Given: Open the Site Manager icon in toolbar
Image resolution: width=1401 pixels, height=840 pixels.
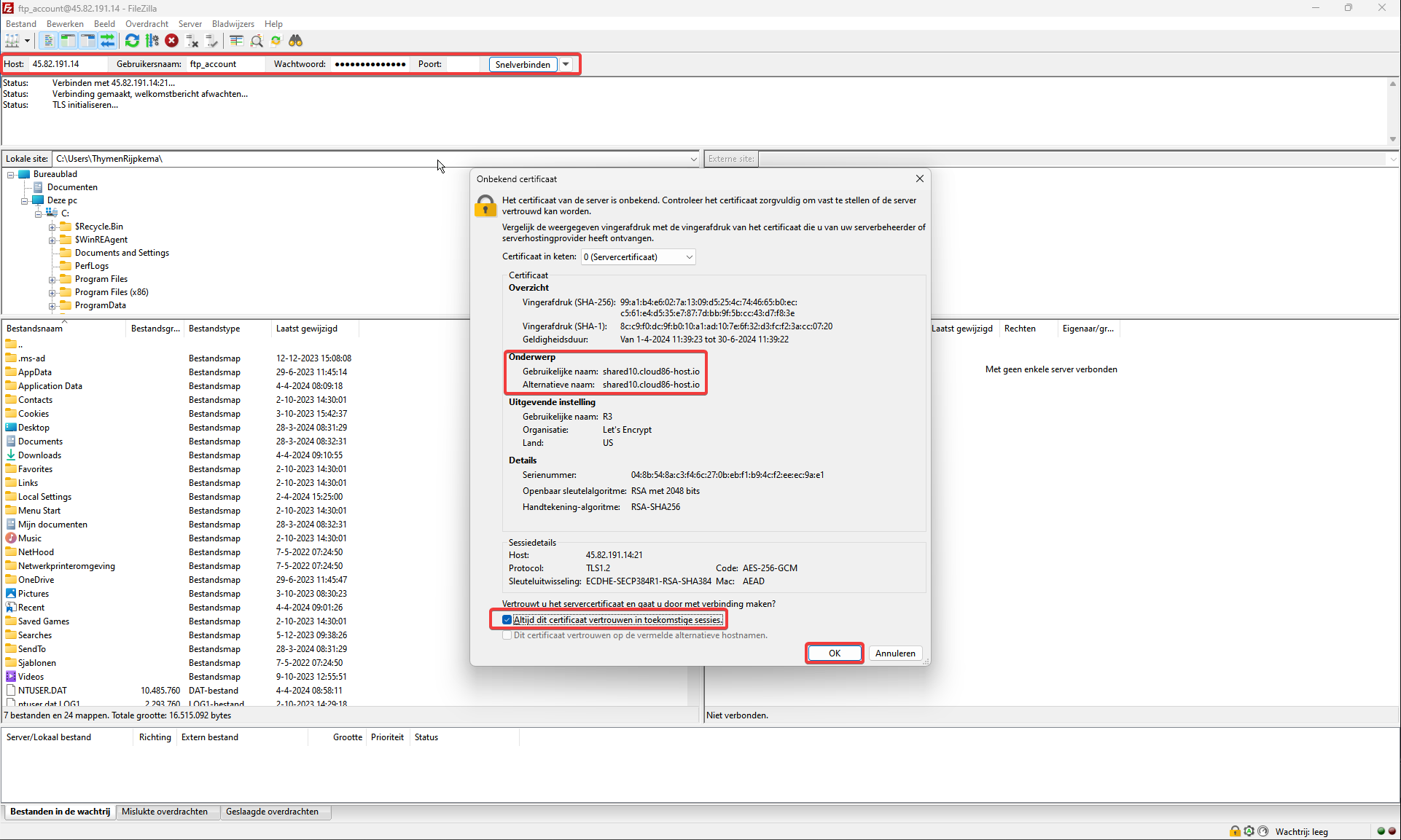Looking at the screenshot, I should (x=12, y=41).
